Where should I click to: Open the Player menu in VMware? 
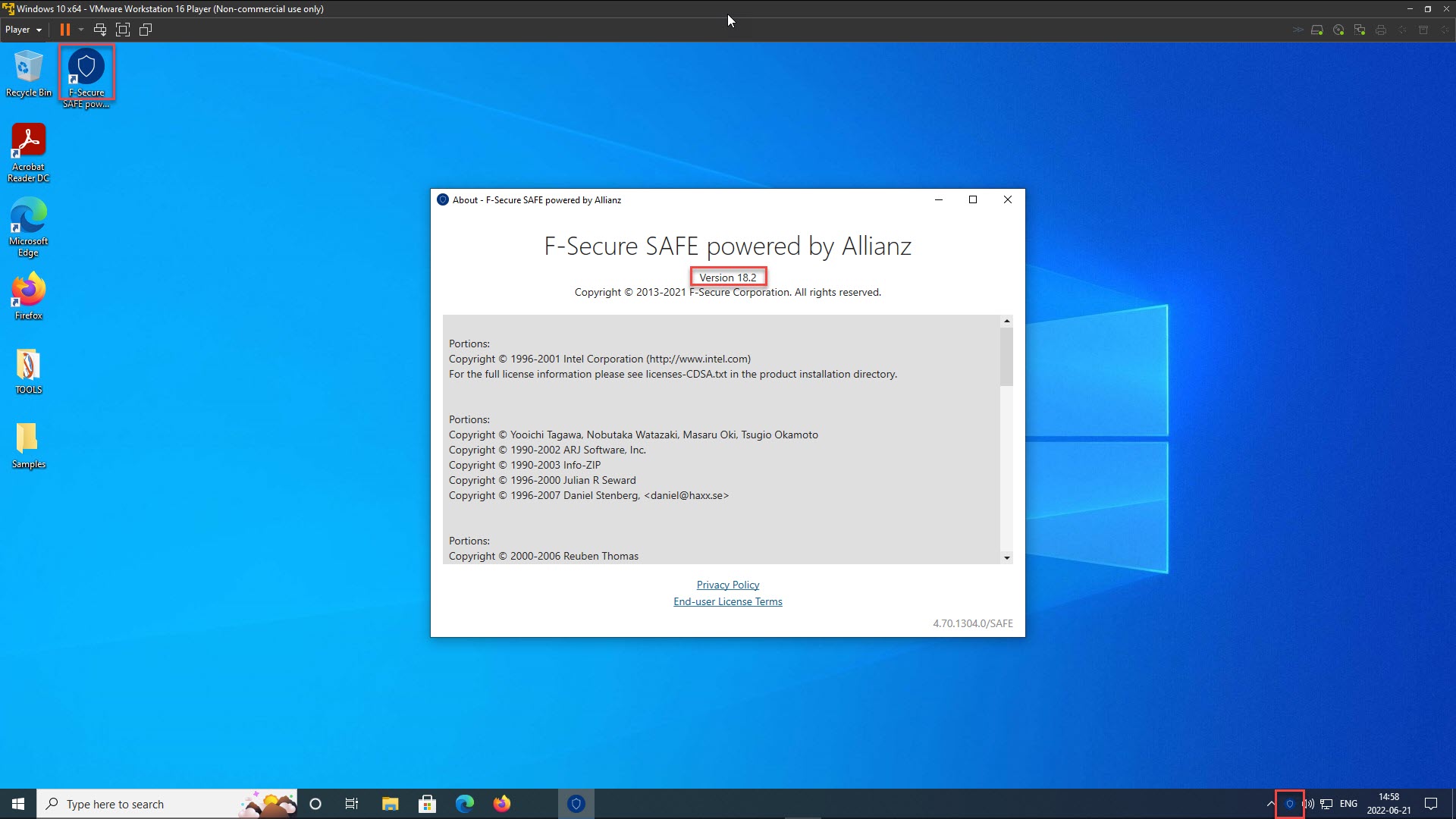pyautogui.click(x=23, y=30)
